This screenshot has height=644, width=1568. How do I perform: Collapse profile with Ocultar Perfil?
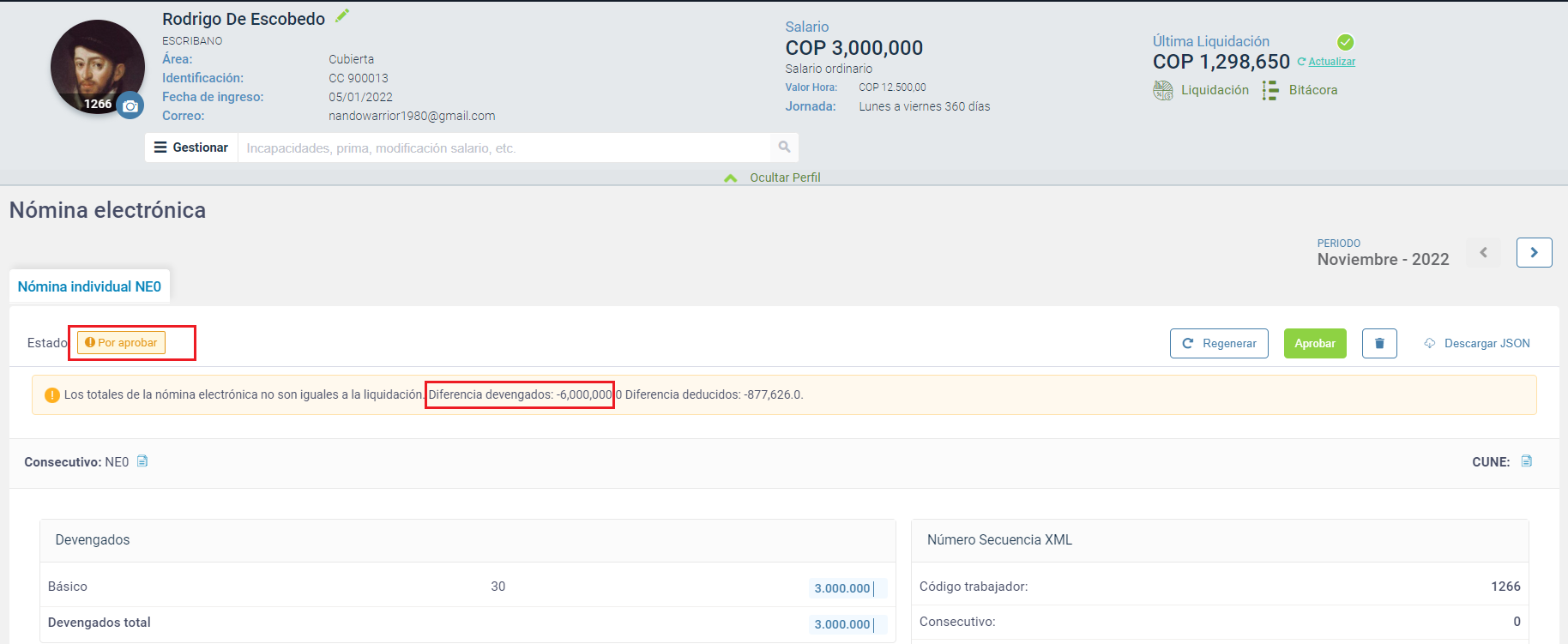point(772,178)
